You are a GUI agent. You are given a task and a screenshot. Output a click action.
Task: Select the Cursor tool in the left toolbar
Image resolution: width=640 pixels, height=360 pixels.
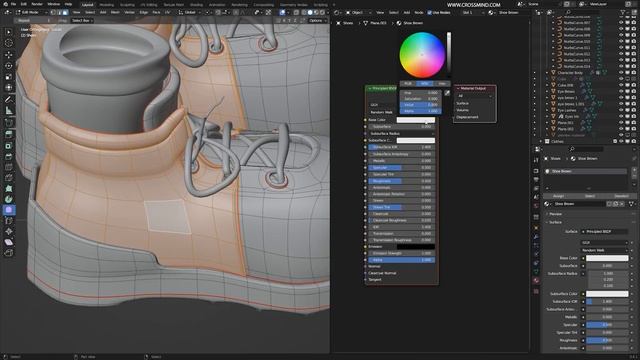(x=9, y=43)
